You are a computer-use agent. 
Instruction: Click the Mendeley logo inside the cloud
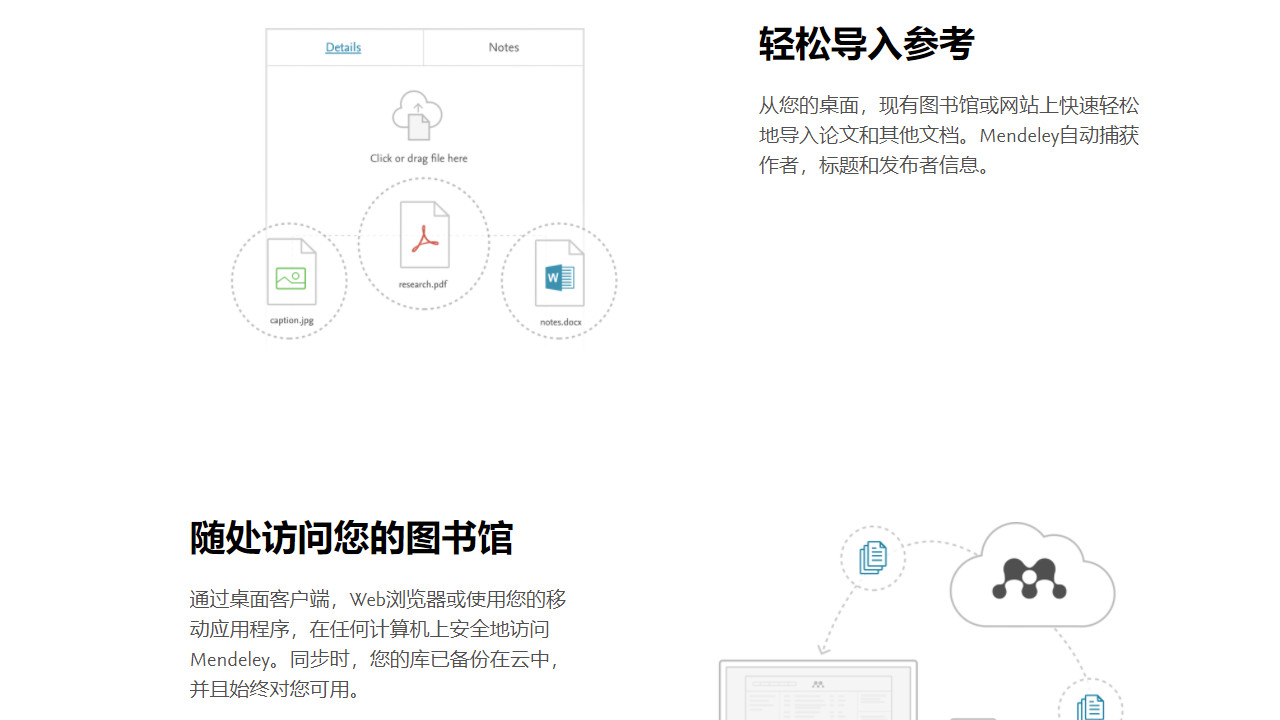(1032, 580)
